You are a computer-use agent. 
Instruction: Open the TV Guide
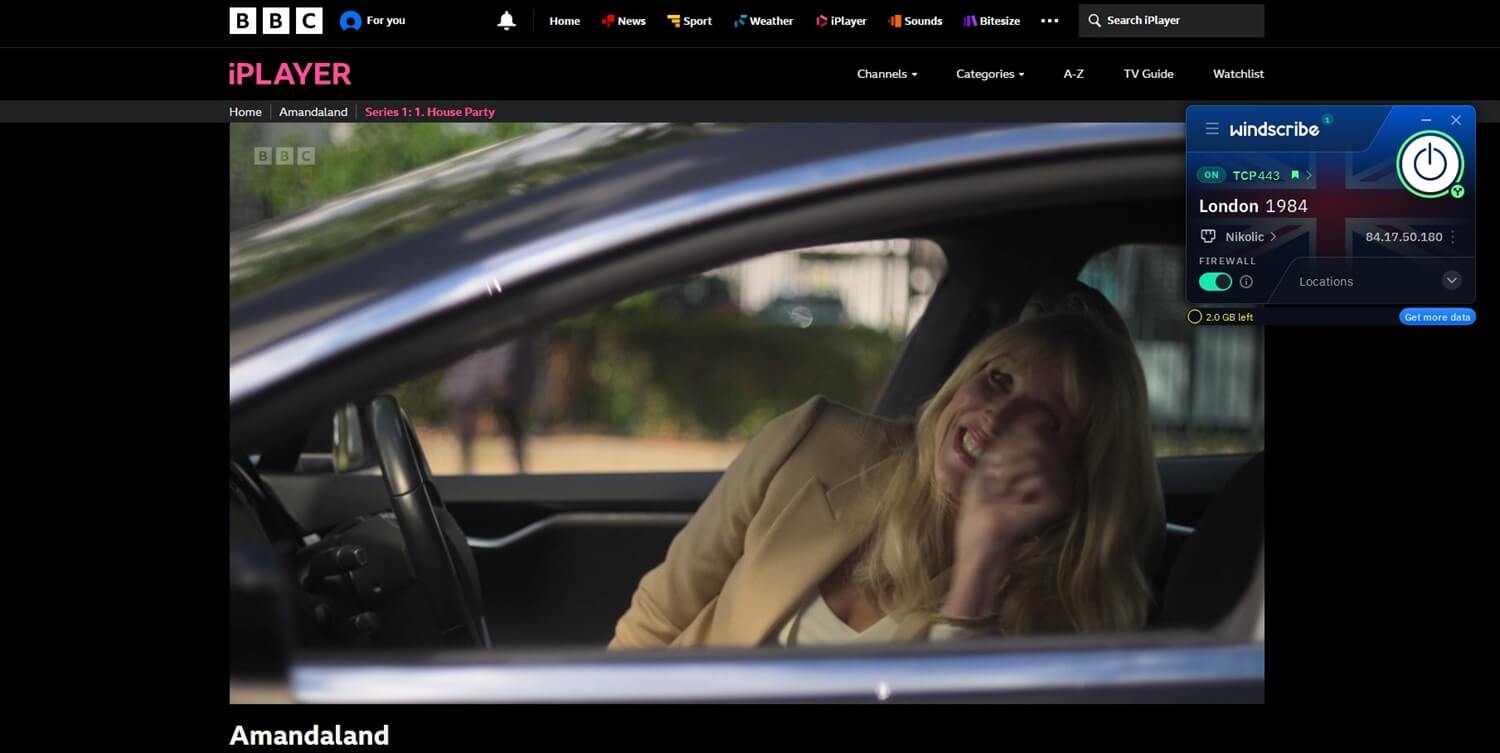[1148, 74]
